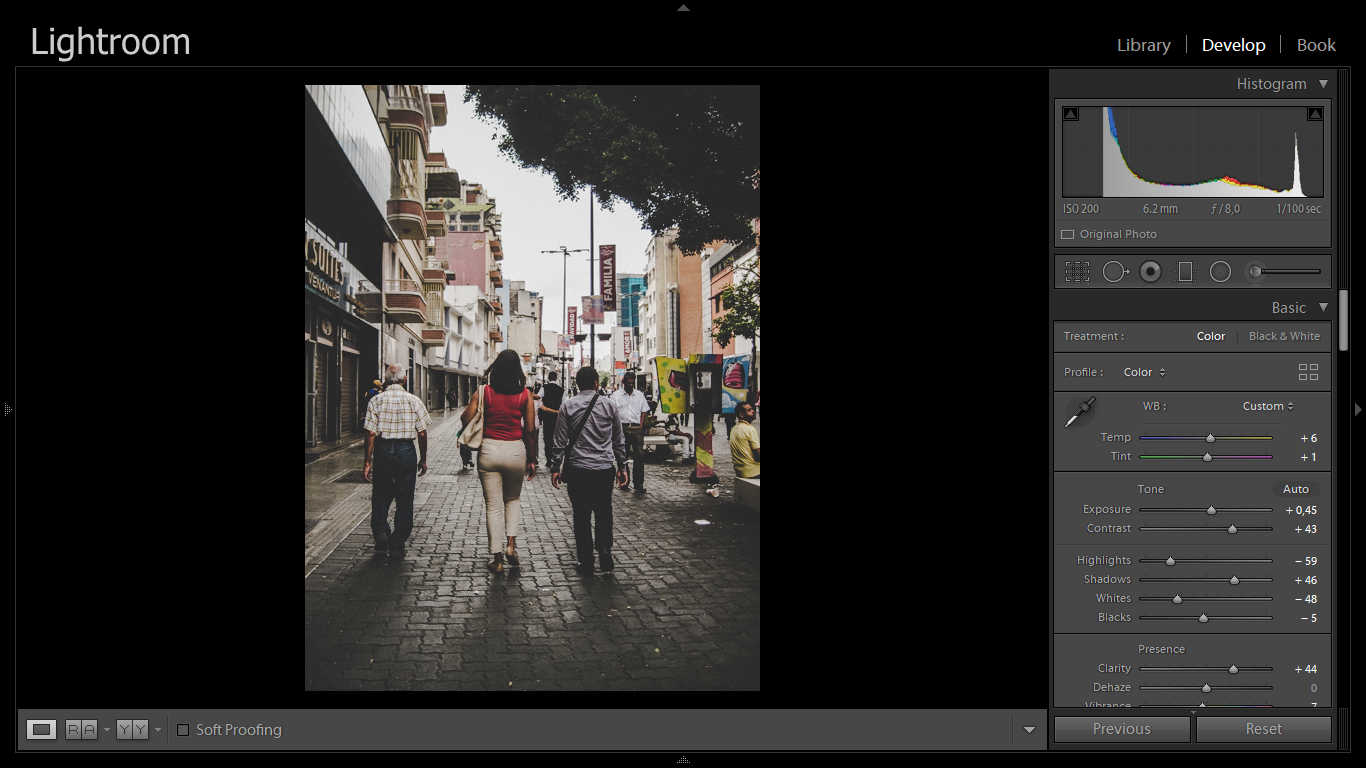
Task: Click the Adjustment Brush size slider track
Action: [1290, 271]
